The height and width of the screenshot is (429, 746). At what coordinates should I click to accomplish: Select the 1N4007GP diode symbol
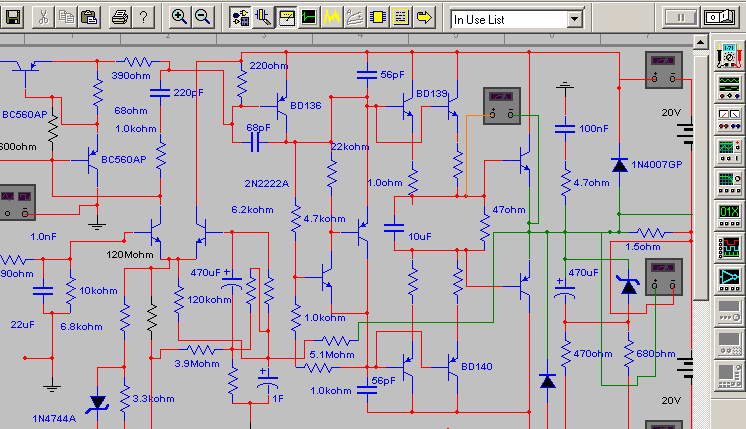click(x=619, y=165)
